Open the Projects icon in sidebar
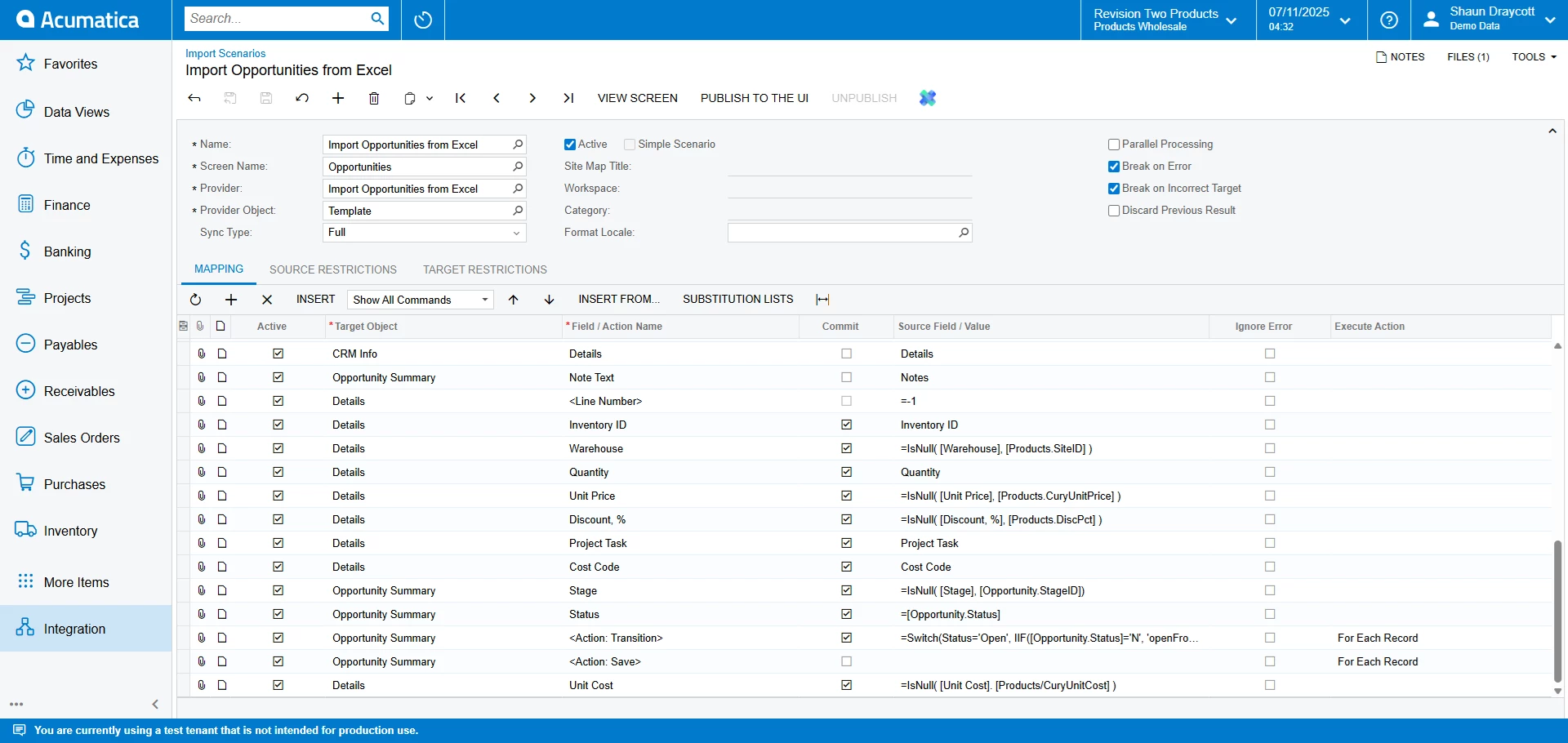Viewport: 1568px width, 743px height. pyautogui.click(x=26, y=296)
